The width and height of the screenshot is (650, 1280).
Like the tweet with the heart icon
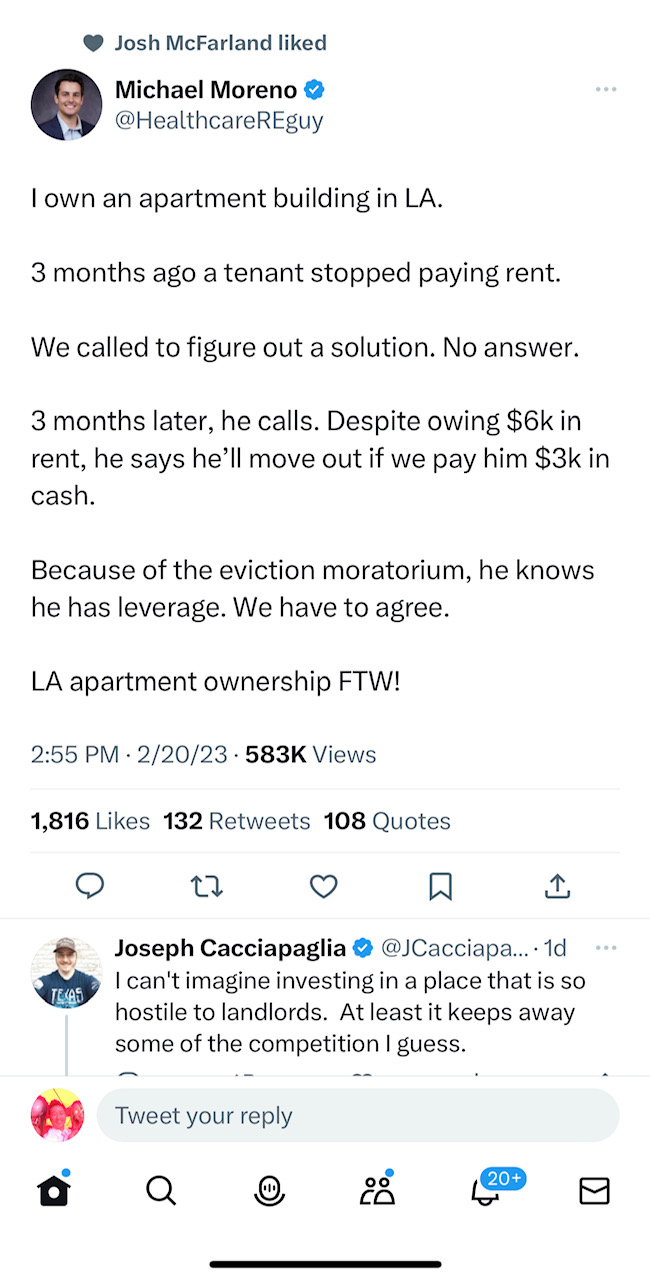(x=323, y=885)
